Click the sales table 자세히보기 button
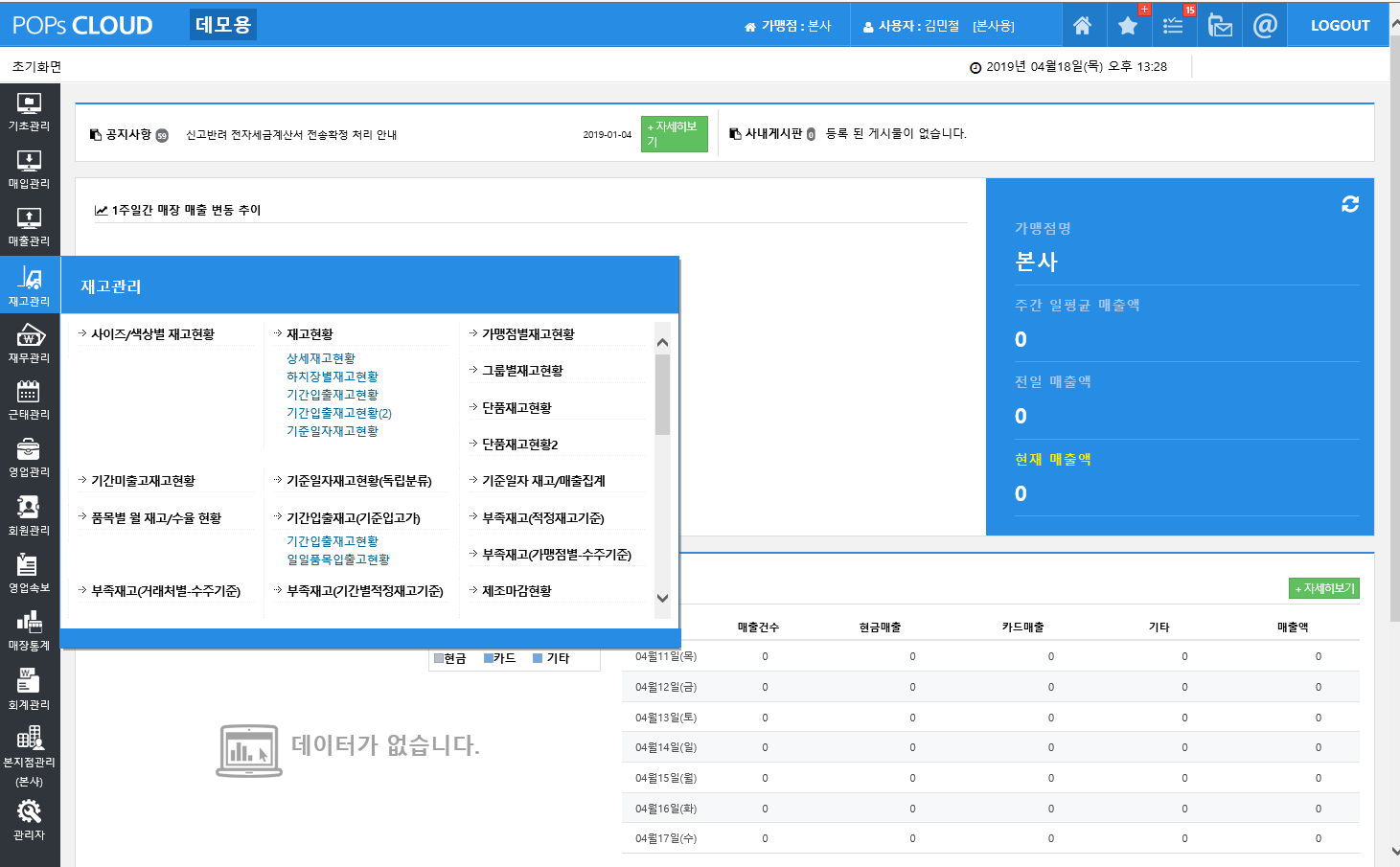 click(x=1324, y=588)
